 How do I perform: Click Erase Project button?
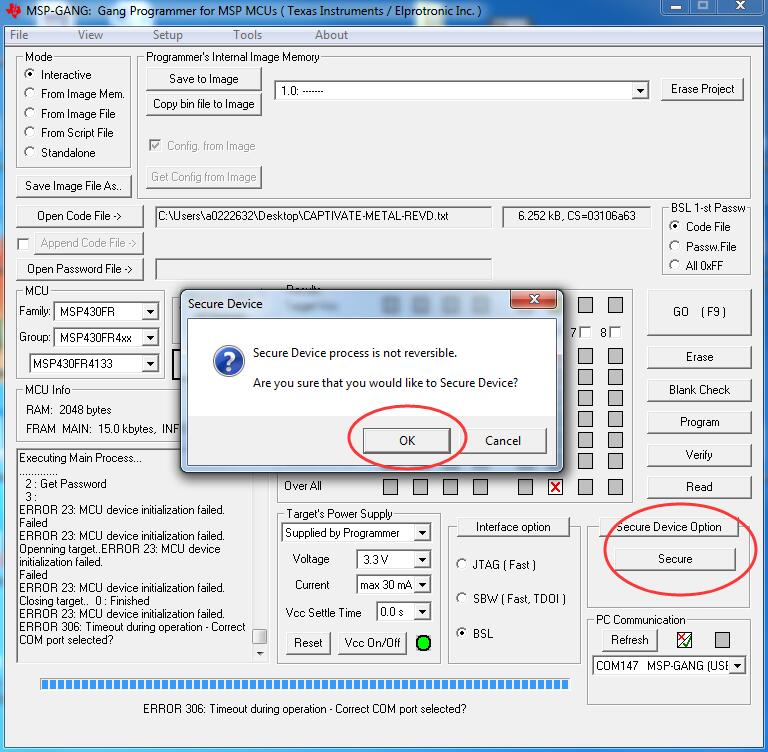702,89
